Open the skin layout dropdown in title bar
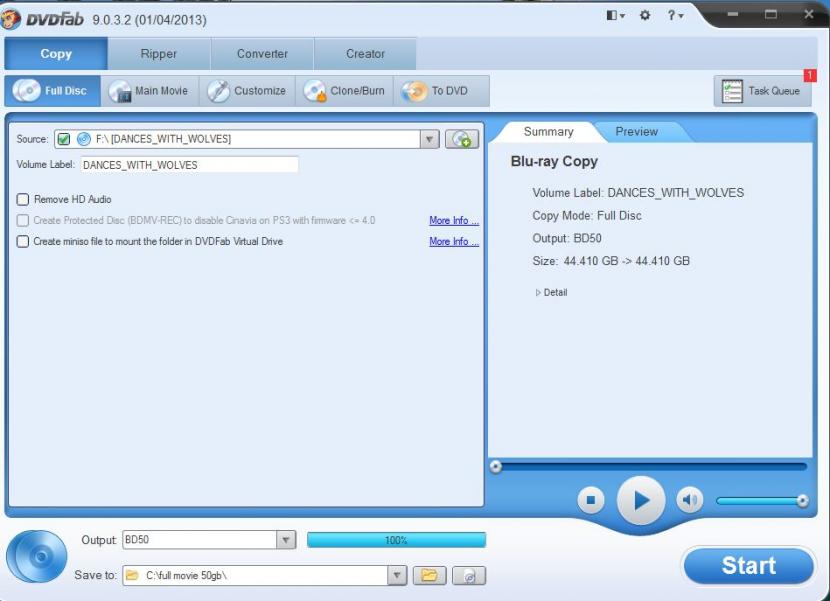The height and width of the screenshot is (601, 830). point(615,15)
